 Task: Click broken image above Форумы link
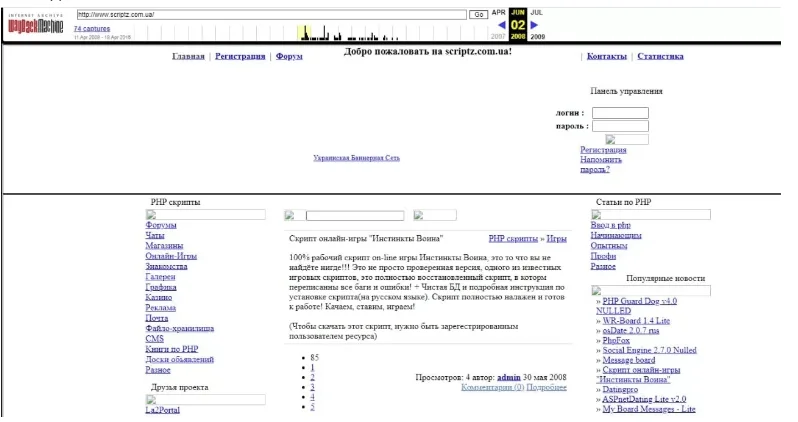pyautogui.click(x=205, y=214)
